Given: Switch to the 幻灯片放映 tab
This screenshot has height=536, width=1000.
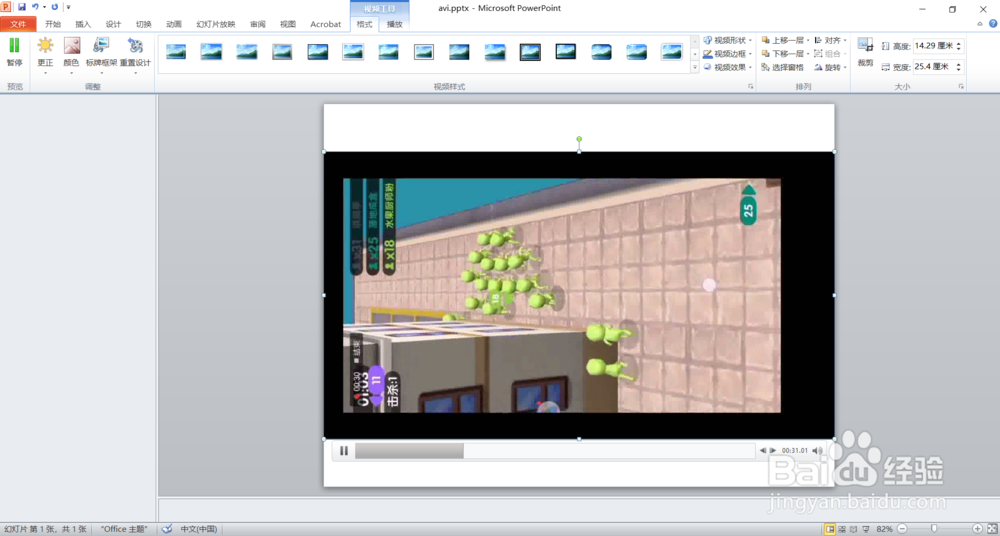Looking at the screenshot, I should click(216, 24).
